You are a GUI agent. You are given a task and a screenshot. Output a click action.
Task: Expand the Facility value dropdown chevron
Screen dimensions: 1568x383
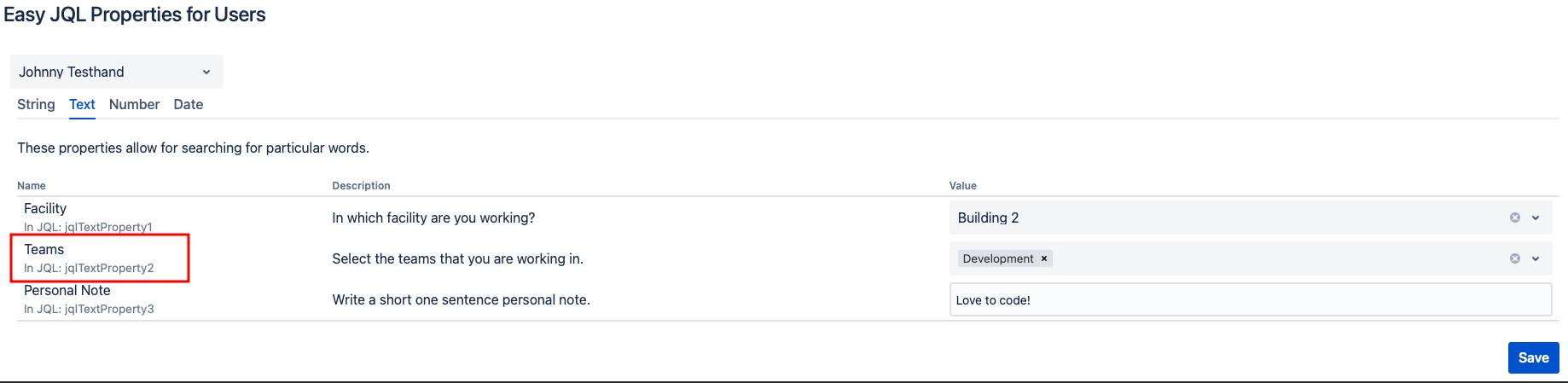coord(1536,218)
